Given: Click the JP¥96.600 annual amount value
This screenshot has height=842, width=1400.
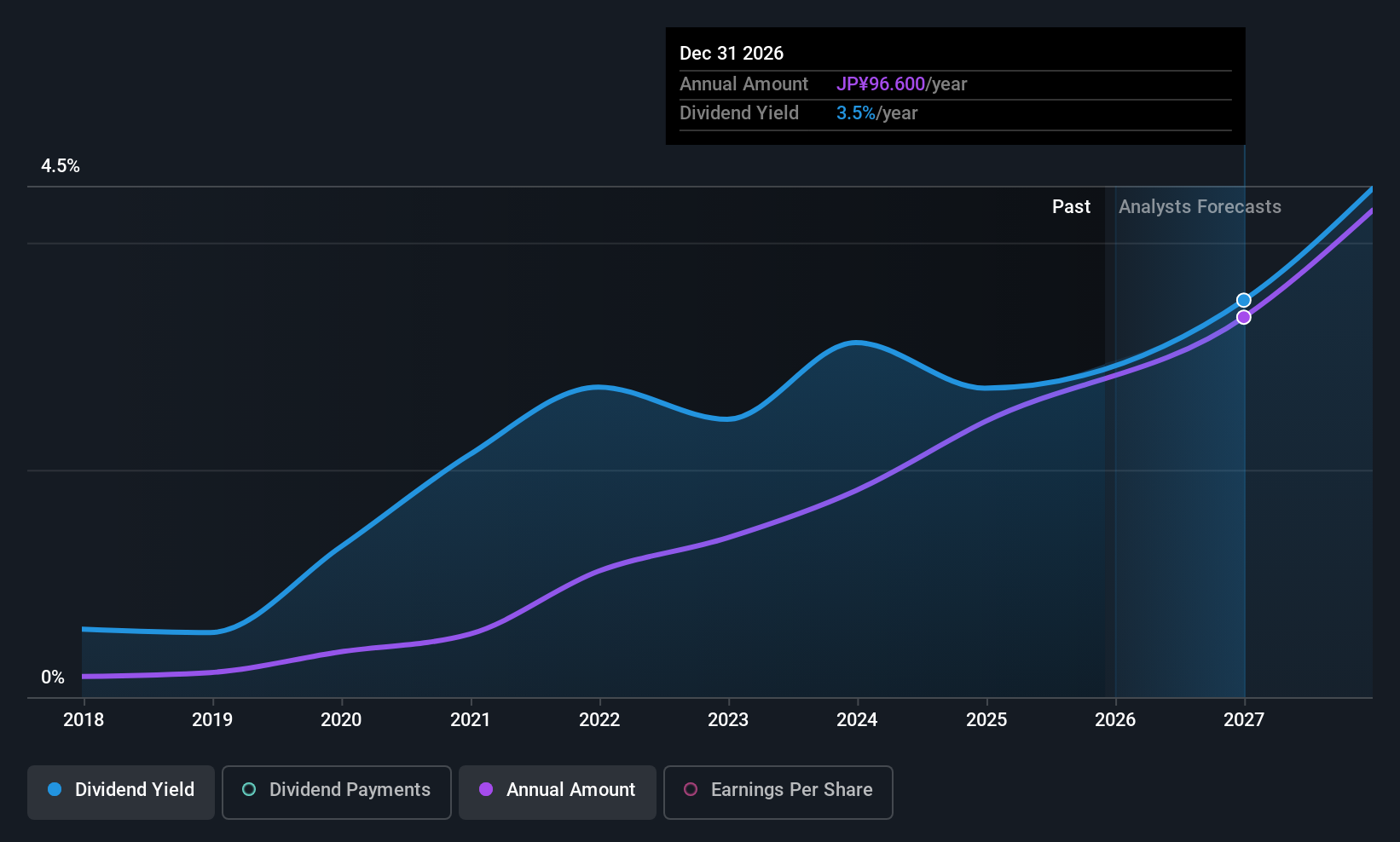Looking at the screenshot, I should coord(880,84).
